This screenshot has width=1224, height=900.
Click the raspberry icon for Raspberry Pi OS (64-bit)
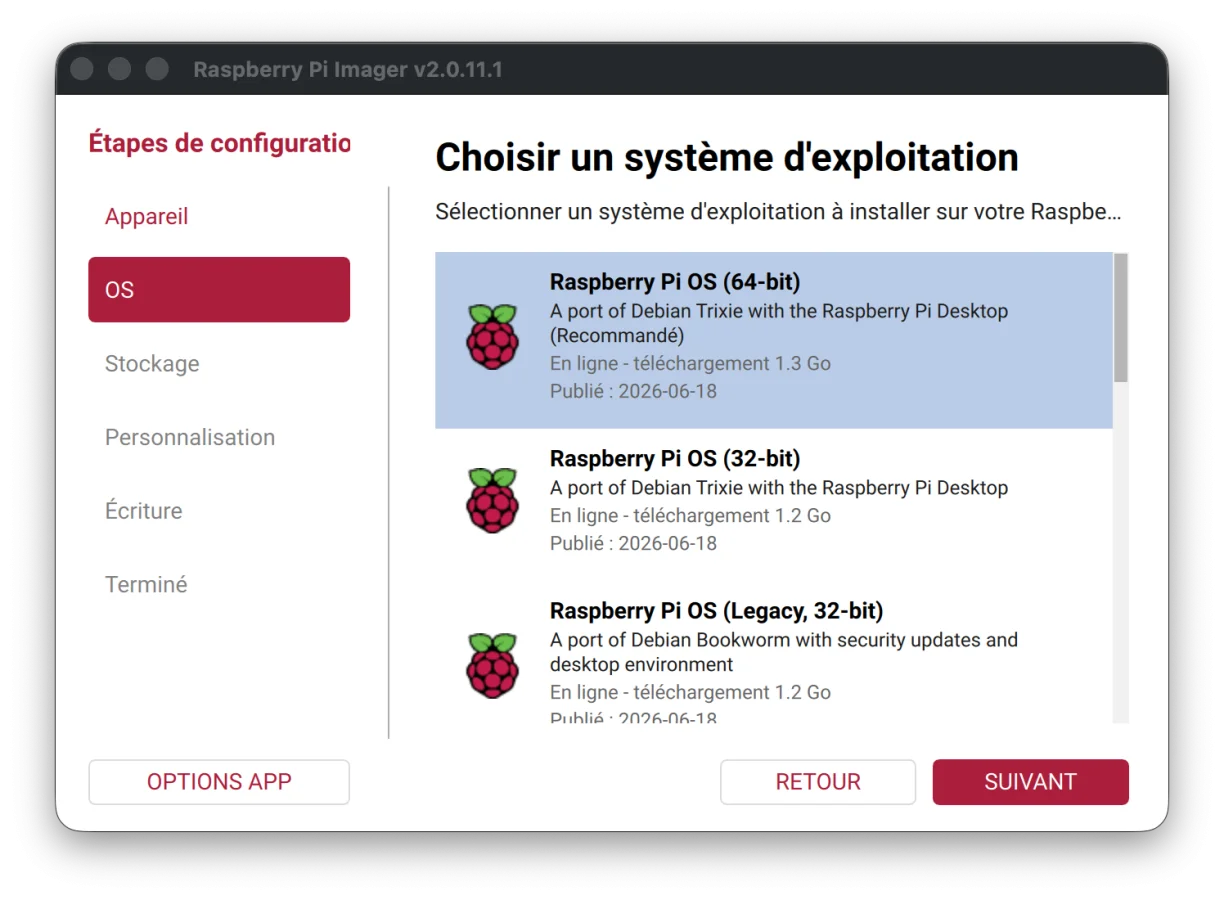tap(492, 337)
